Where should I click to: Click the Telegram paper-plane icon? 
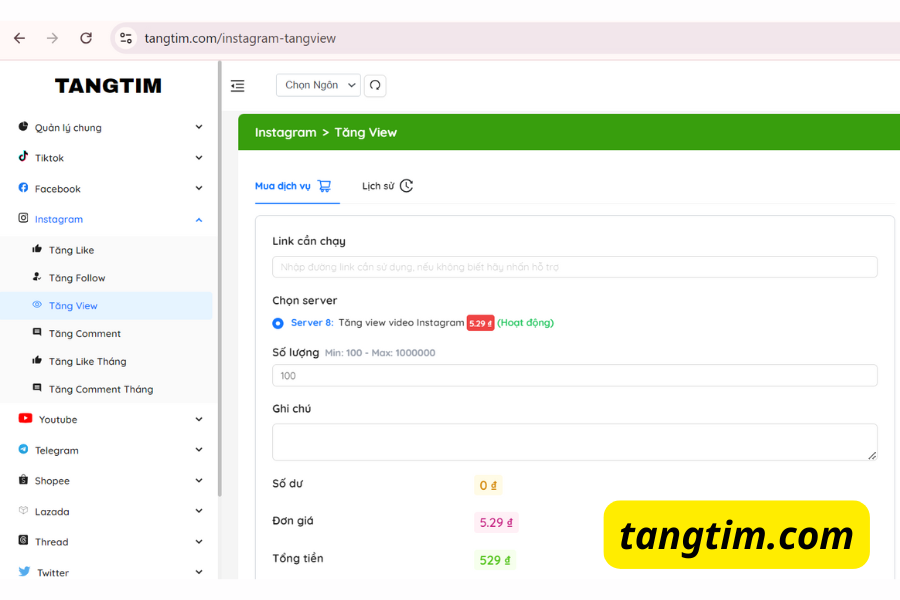coord(22,450)
